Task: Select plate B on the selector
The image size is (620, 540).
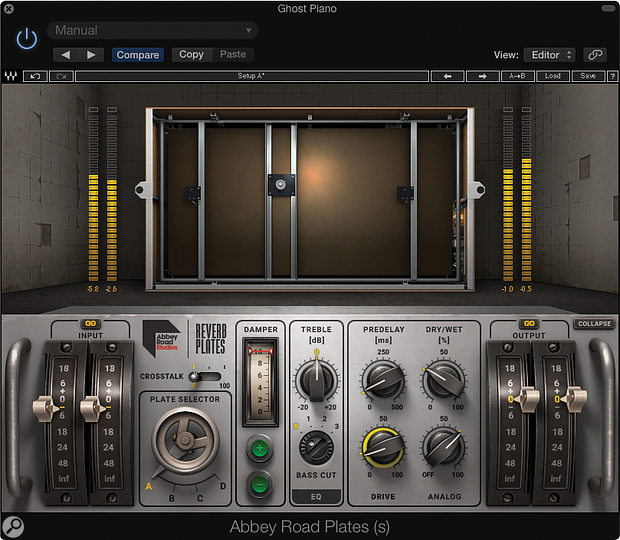Action: [172, 498]
